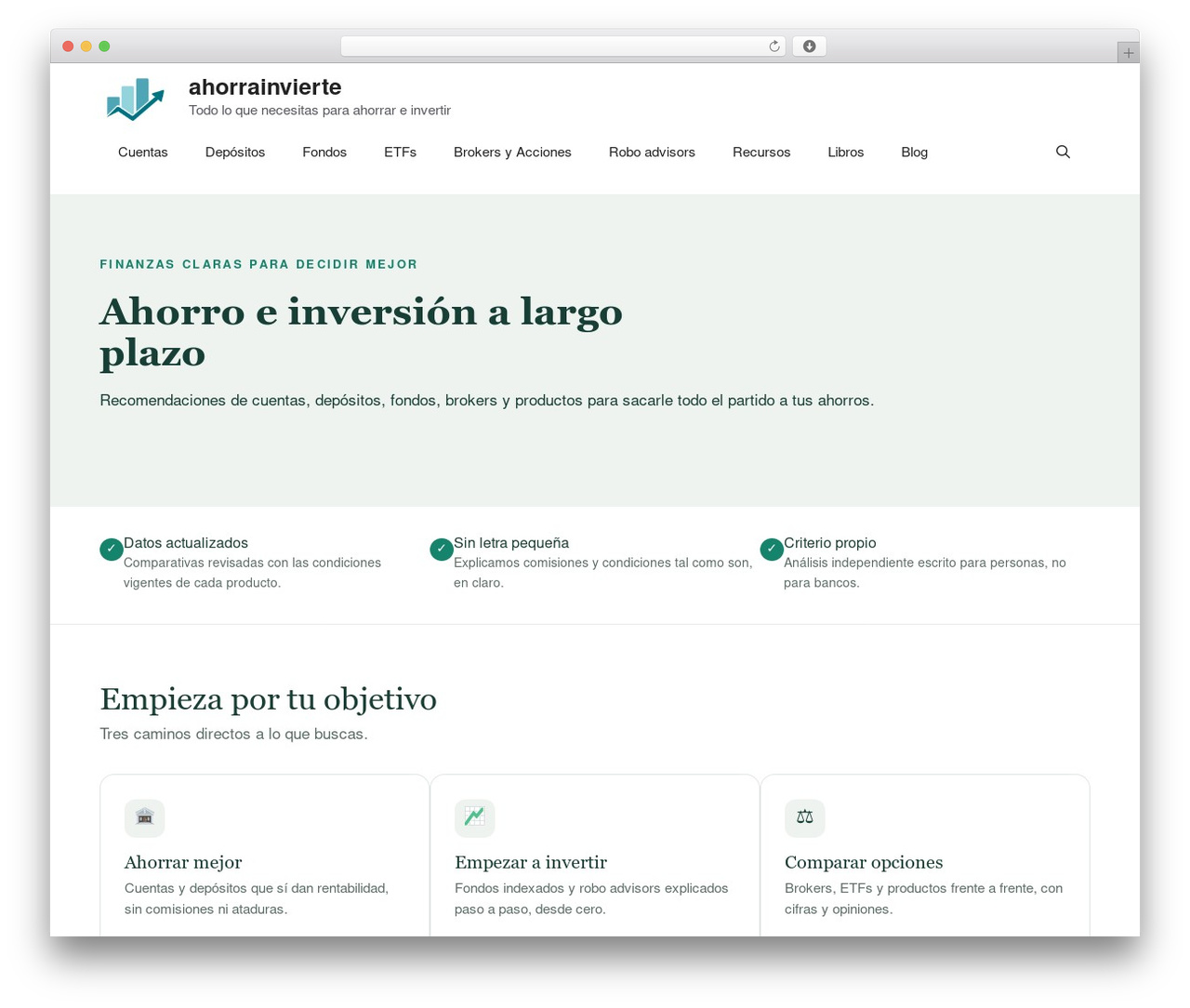Click the ahorrainvierte chart logo

pos(136,99)
